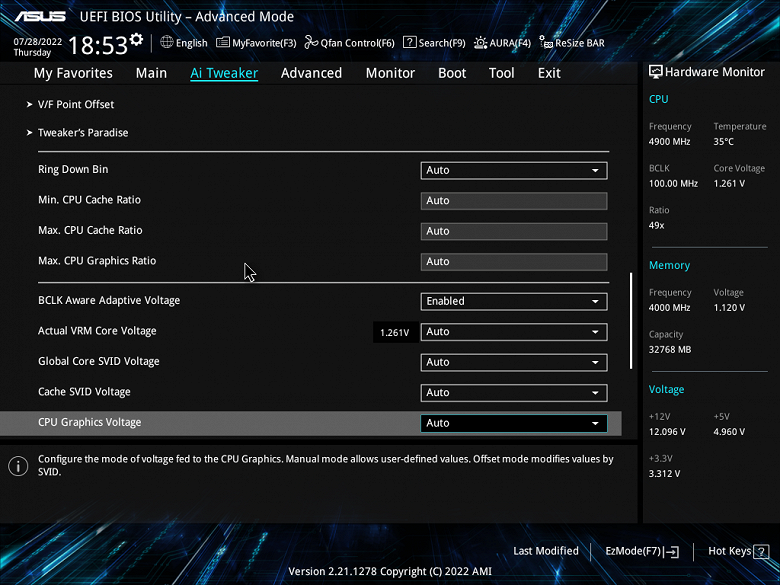Click the Version 2.21.1278 copyright text

tap(390, 572)
